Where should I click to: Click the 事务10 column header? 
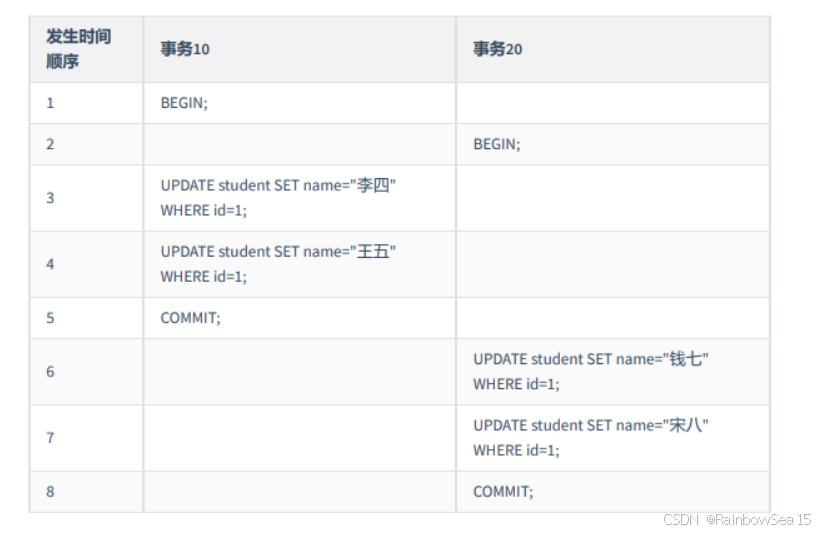tap(185, 49)
